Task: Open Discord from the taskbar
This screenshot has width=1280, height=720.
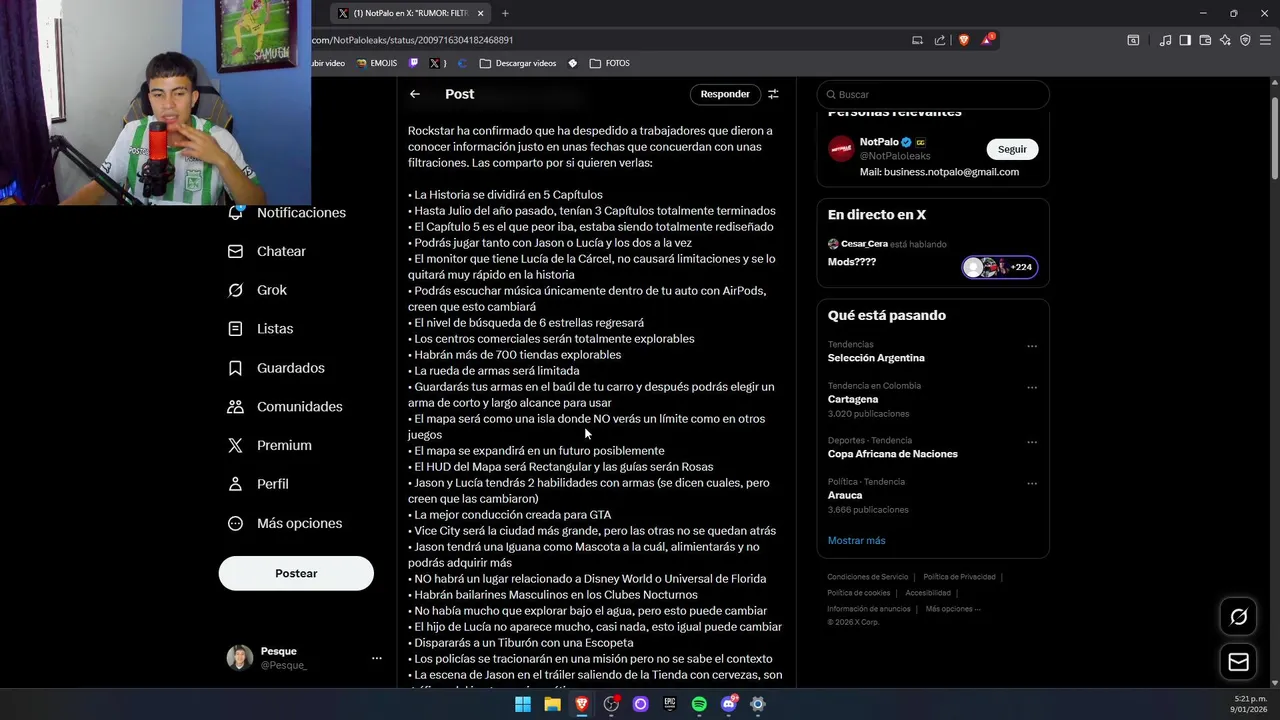Action: 729,704
